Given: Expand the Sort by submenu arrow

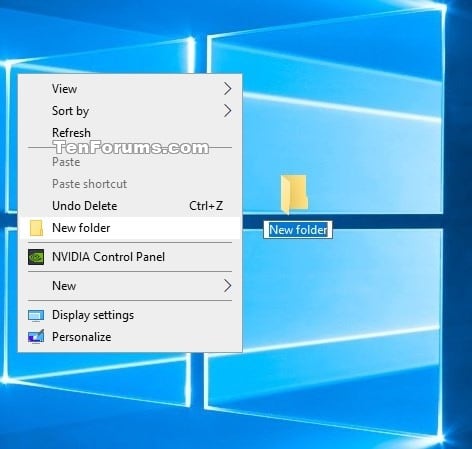Looking at the screenshot, I should pyautogui.click(x=227, y=111).
